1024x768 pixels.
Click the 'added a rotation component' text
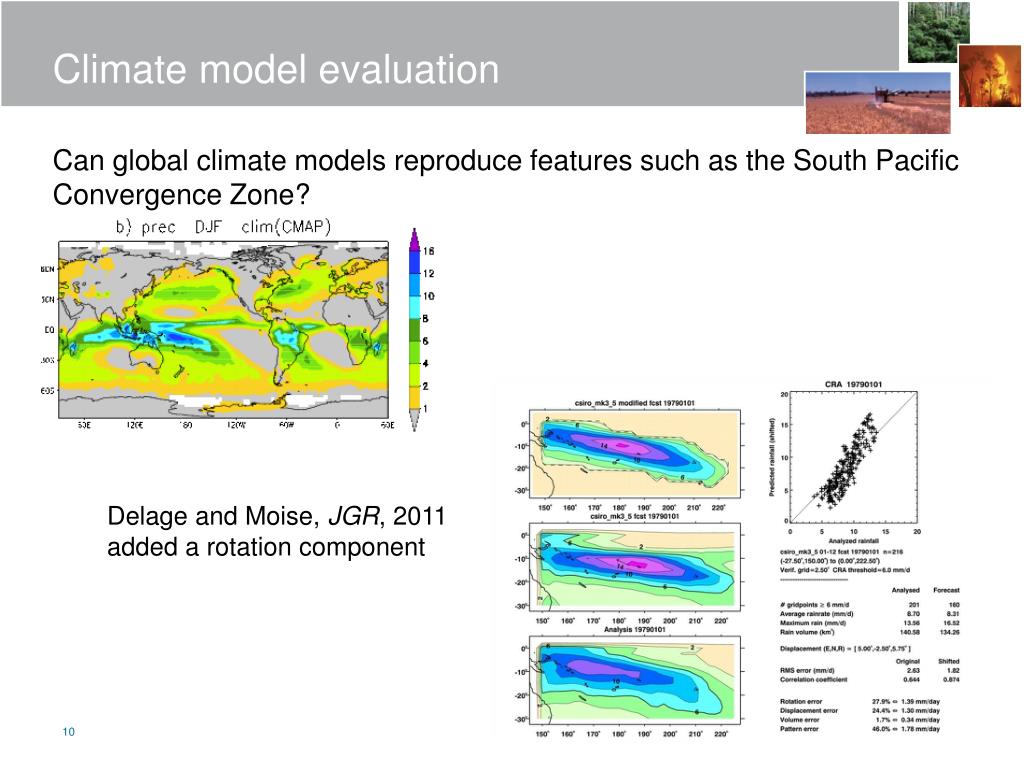pyautogui.click(x=266, y=547)
